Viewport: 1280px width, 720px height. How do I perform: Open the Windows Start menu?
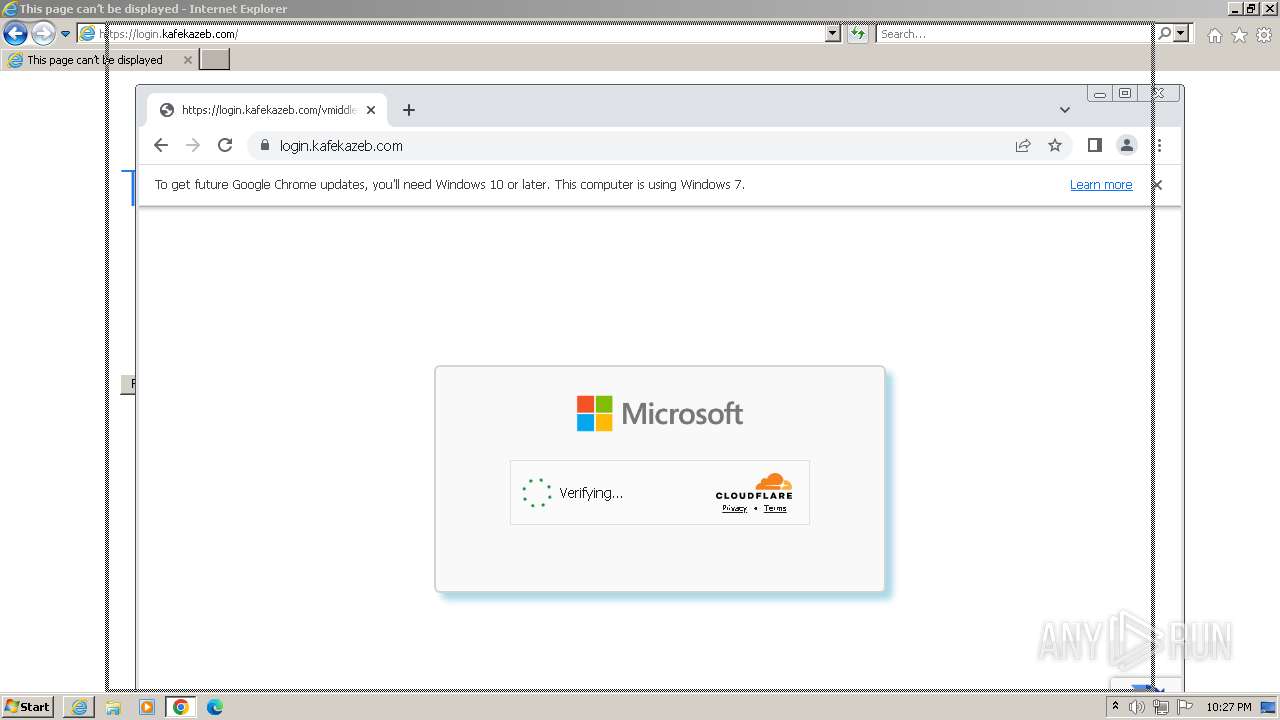tap(28, 707)
